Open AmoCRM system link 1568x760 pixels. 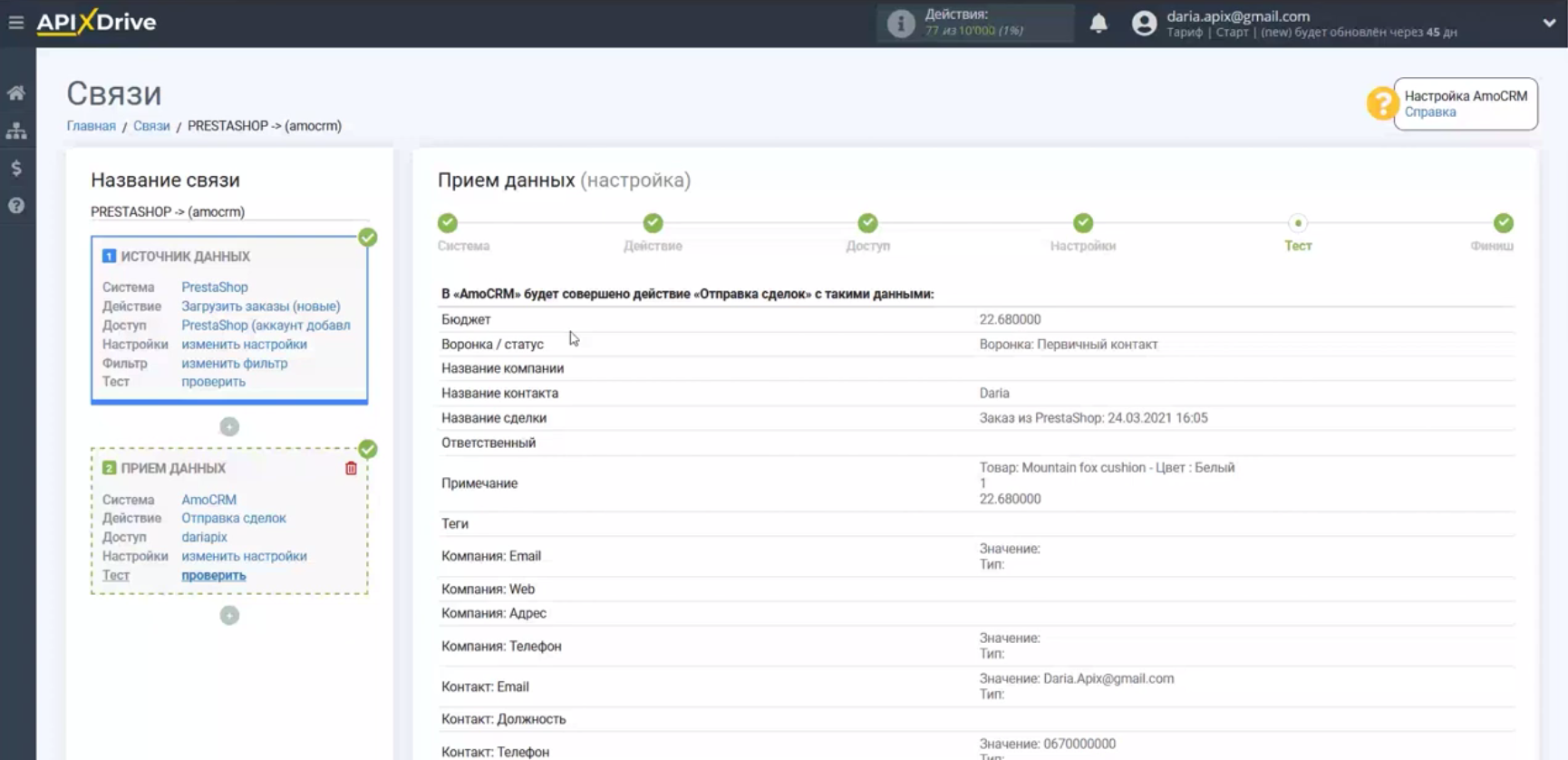(x=208, y=500)
